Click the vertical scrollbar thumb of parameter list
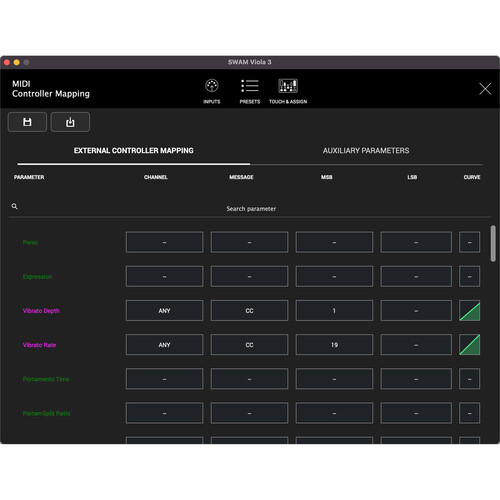 (493, 243)
